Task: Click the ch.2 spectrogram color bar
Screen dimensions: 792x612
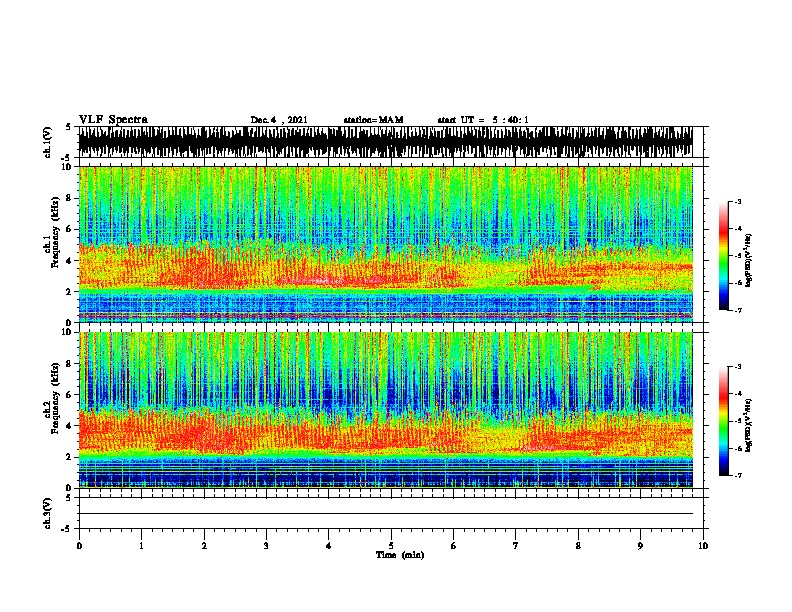Action: 723,421
